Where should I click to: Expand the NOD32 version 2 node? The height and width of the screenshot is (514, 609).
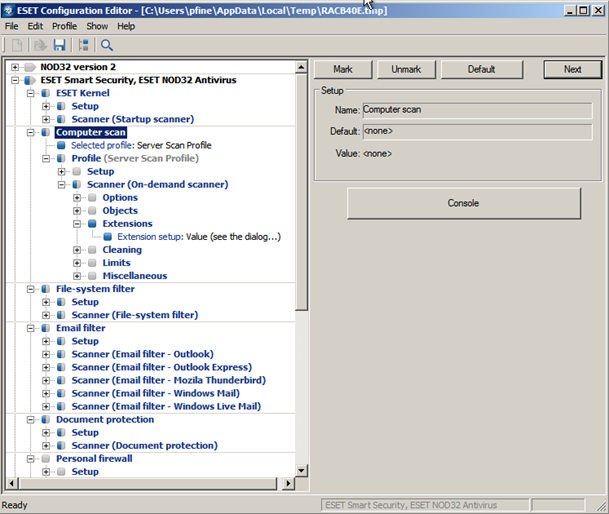pos(15,67)
